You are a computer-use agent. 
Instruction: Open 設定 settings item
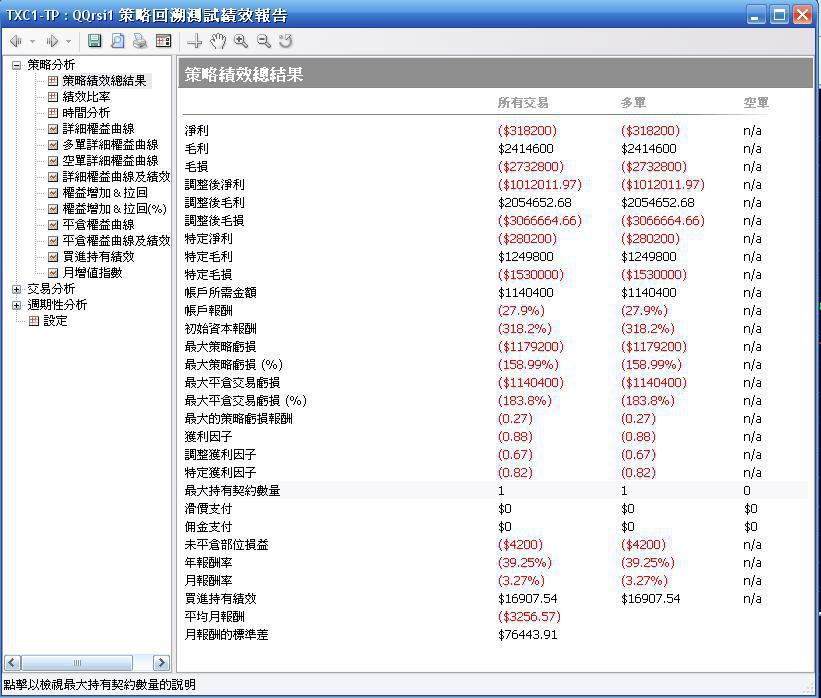tap(56, 321)
